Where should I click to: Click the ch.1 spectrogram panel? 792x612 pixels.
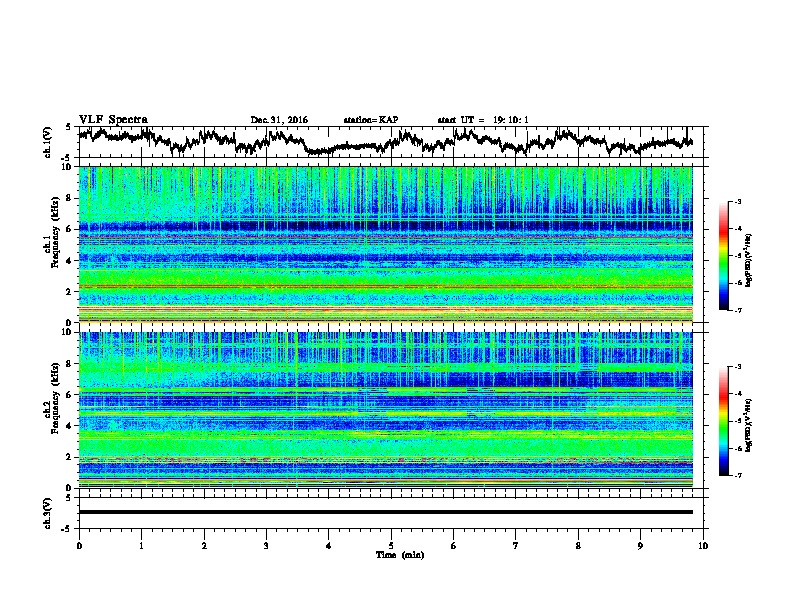[385, 244]
